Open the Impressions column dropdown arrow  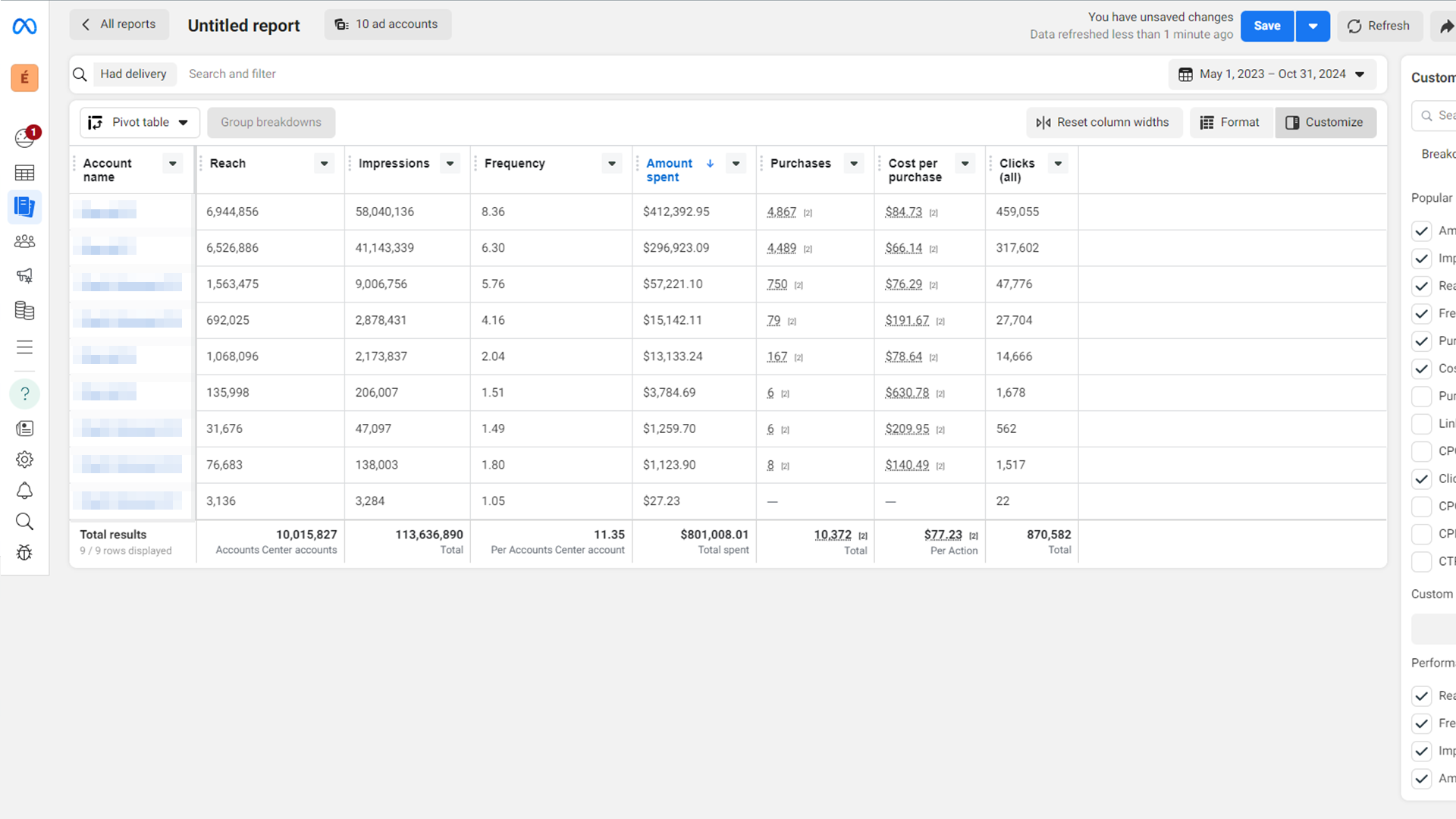pyautogui.click(x=450, y=164)
